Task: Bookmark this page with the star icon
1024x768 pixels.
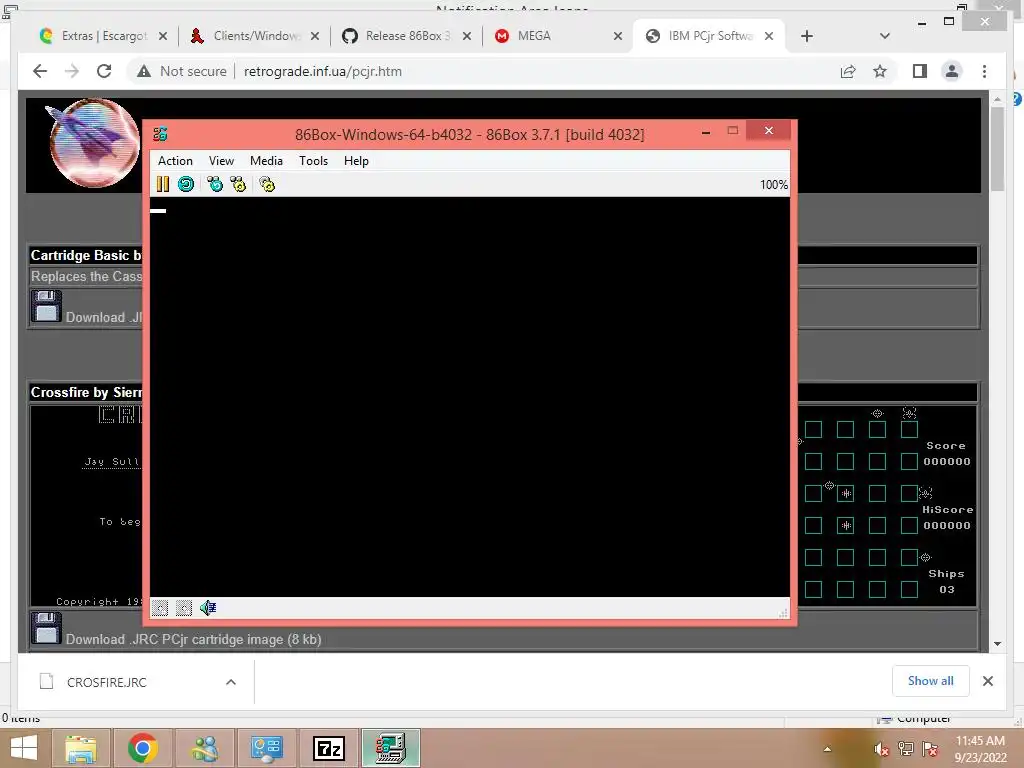Action: (x=880, y=71)
